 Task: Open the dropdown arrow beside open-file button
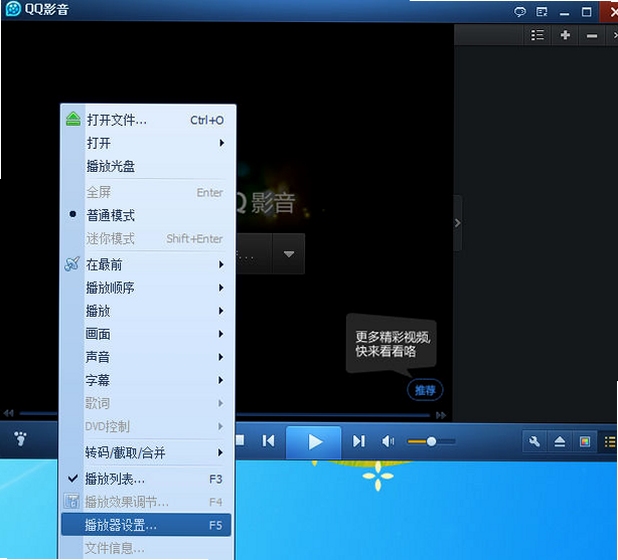coord(289,254)
